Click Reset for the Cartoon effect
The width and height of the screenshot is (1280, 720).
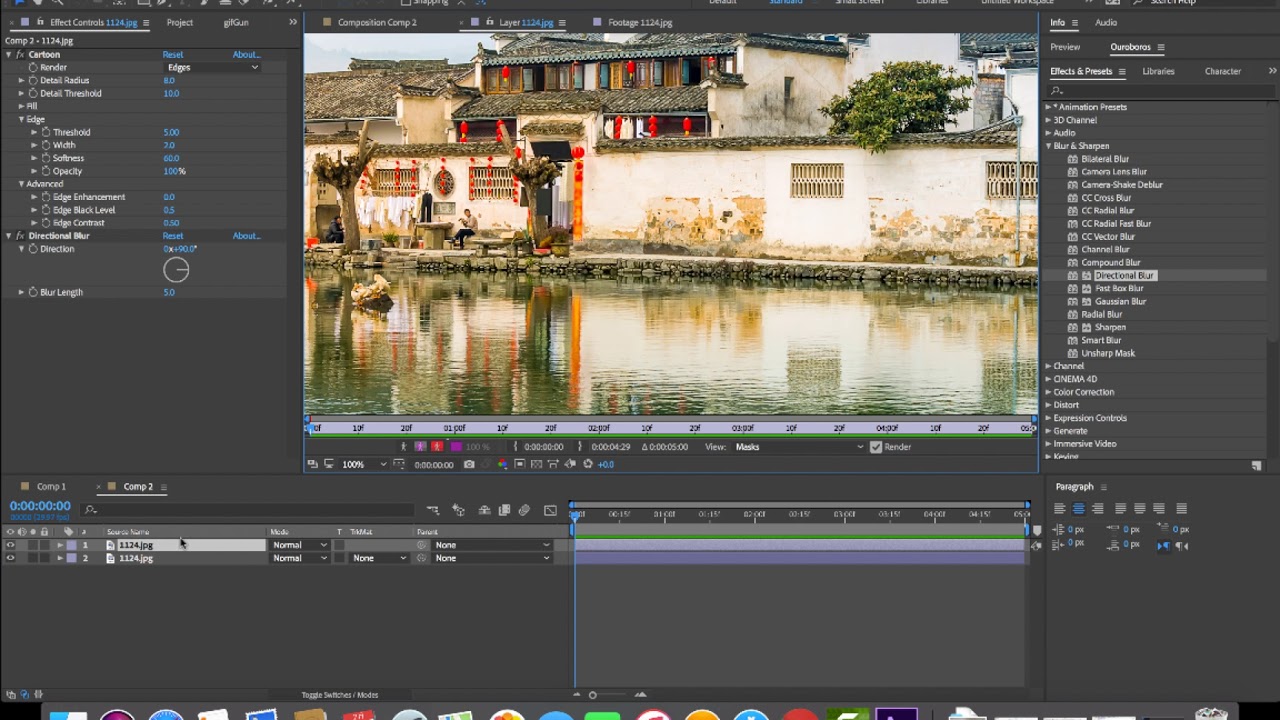[173, 54]
